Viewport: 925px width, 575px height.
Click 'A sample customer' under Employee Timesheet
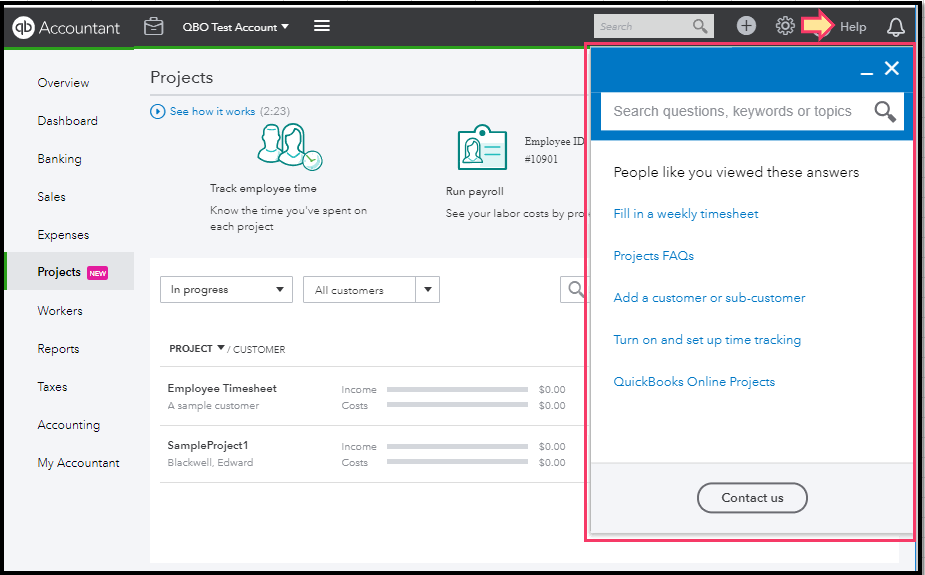[x=213, y=405]
